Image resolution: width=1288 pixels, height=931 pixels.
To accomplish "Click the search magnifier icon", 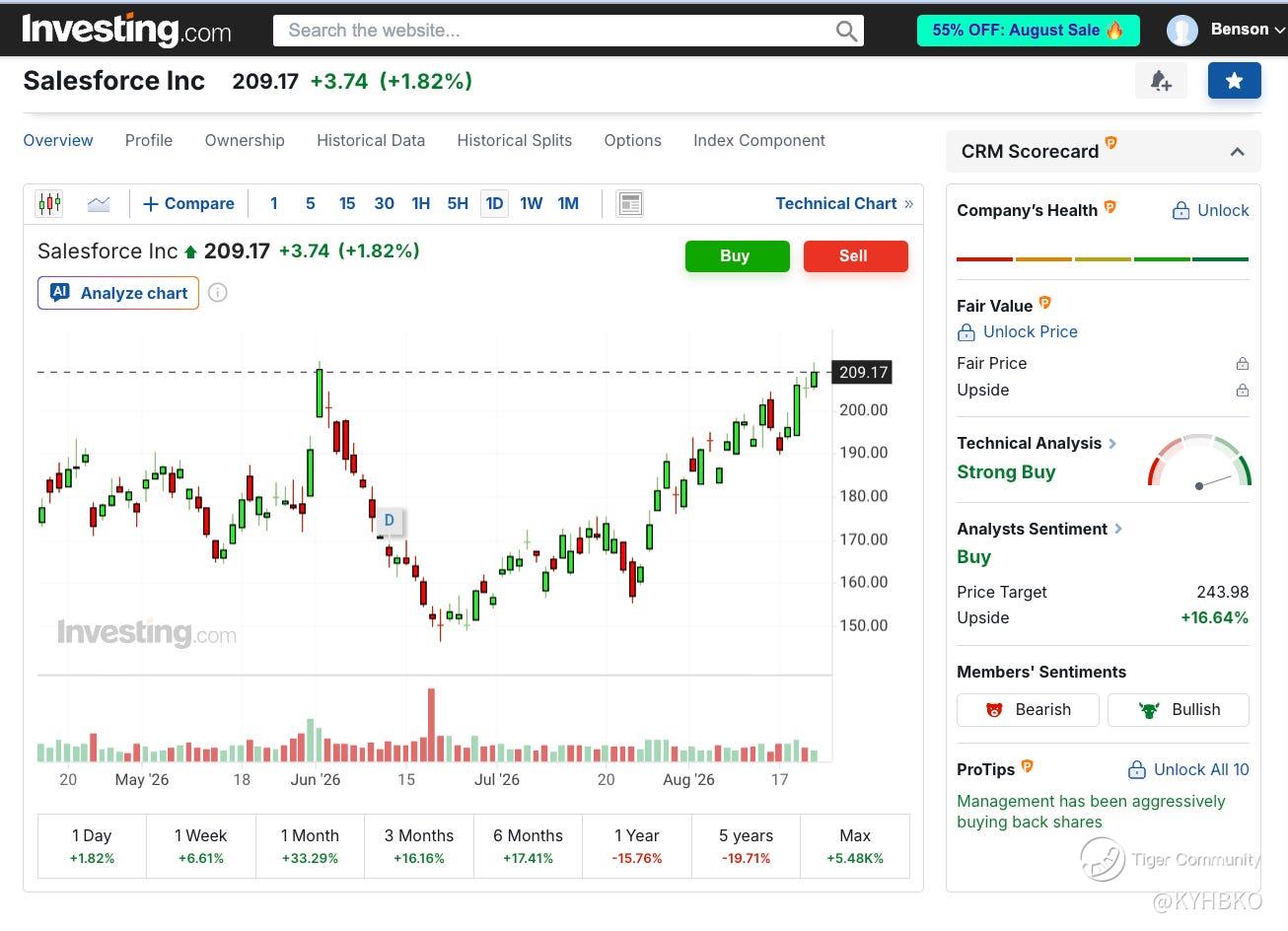I will tap(846, 31).
